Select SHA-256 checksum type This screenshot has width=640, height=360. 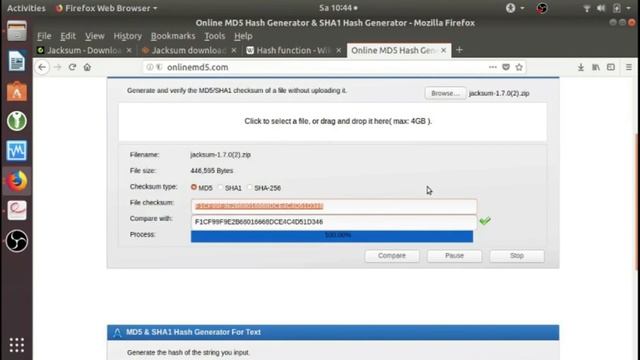[x=249, y=187]
